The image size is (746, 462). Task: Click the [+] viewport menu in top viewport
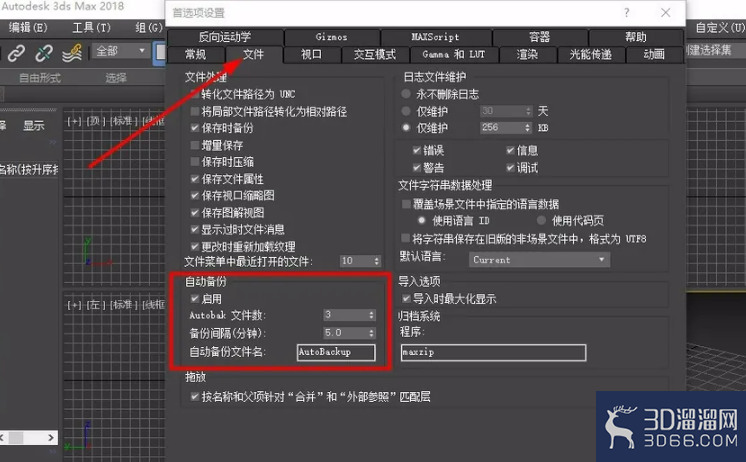pos(74,121)
